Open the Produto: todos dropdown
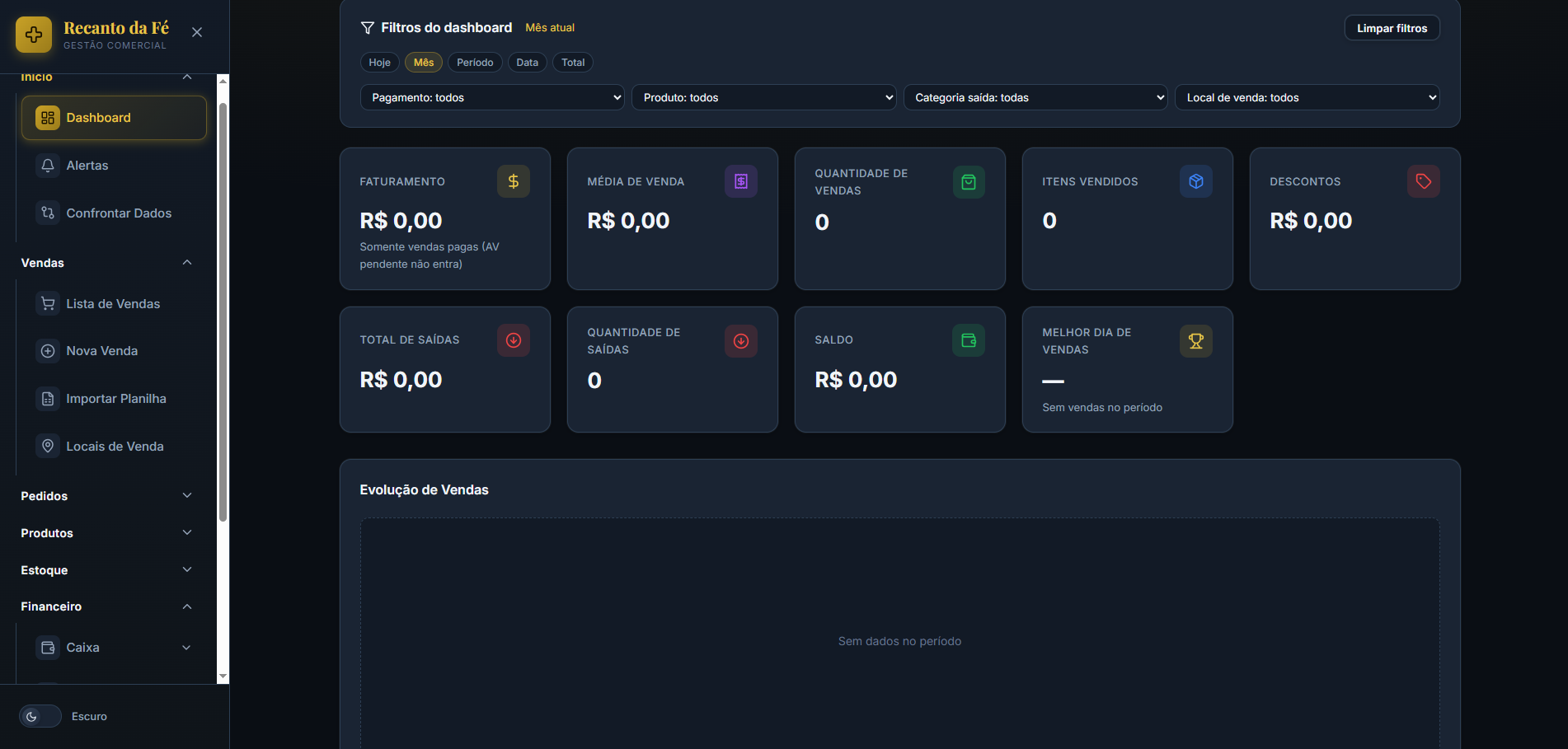Image resolution: width=1568 pixels, height=749 pixels. click(764, 97)
